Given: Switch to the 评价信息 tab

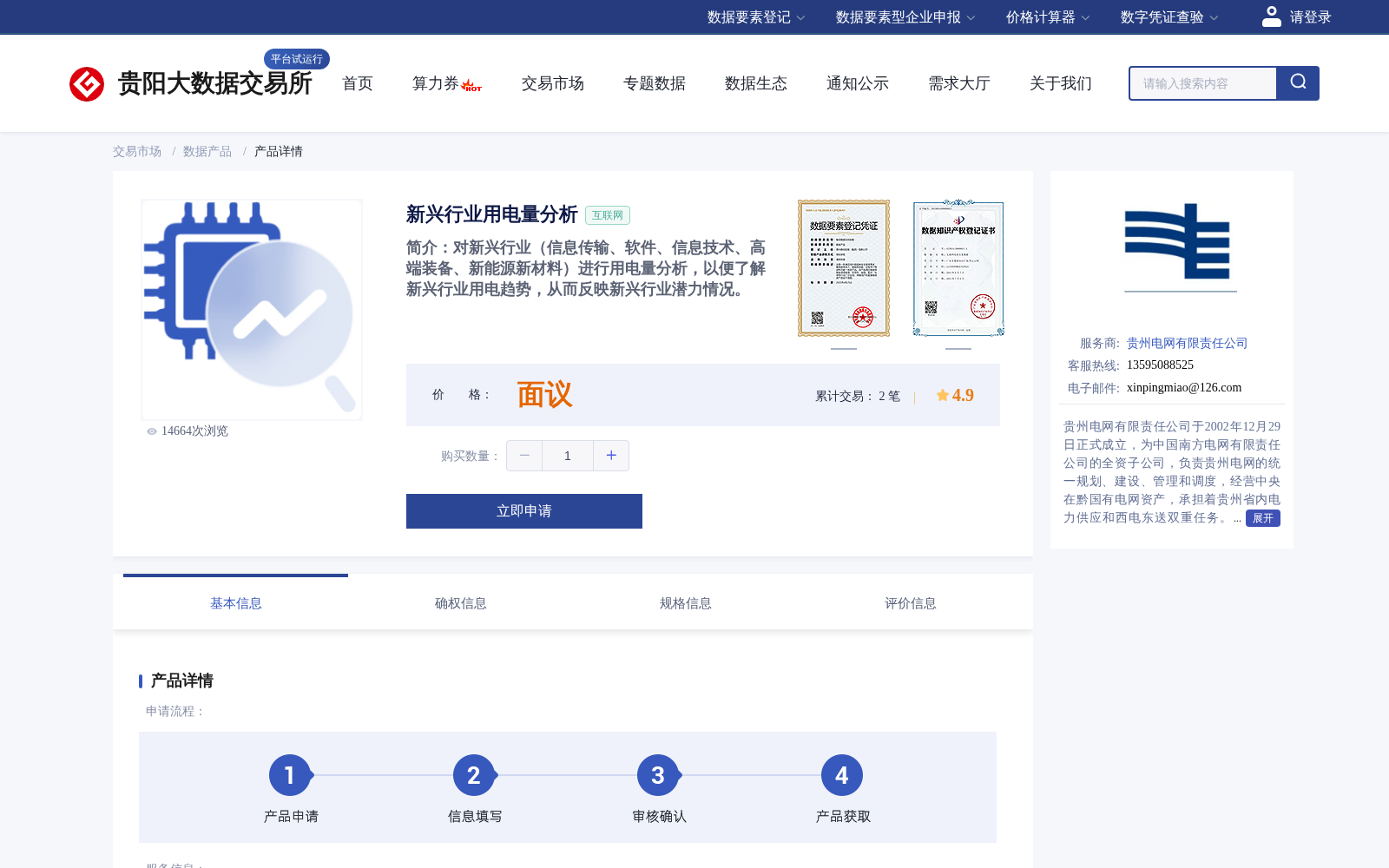Looking at the screenshot, I should (x=911, y=603).
